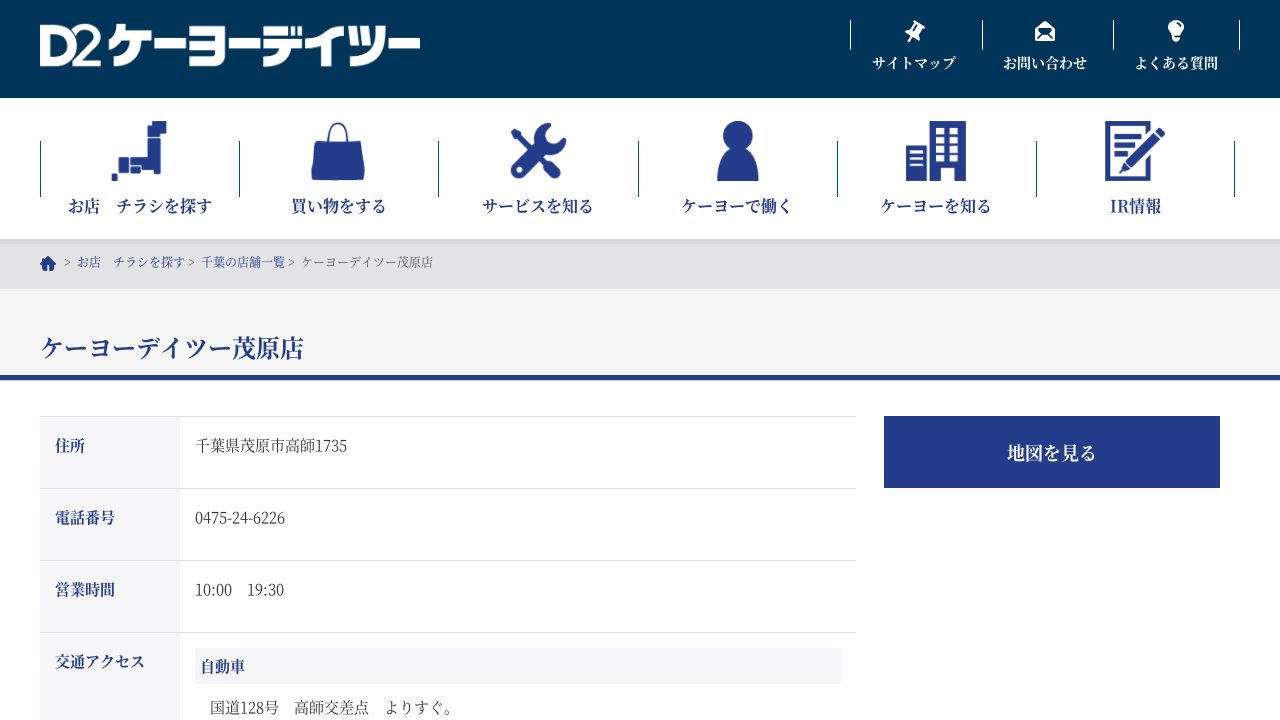
Task: Open the 買い物をする menu label
Action: click(338, 206)
